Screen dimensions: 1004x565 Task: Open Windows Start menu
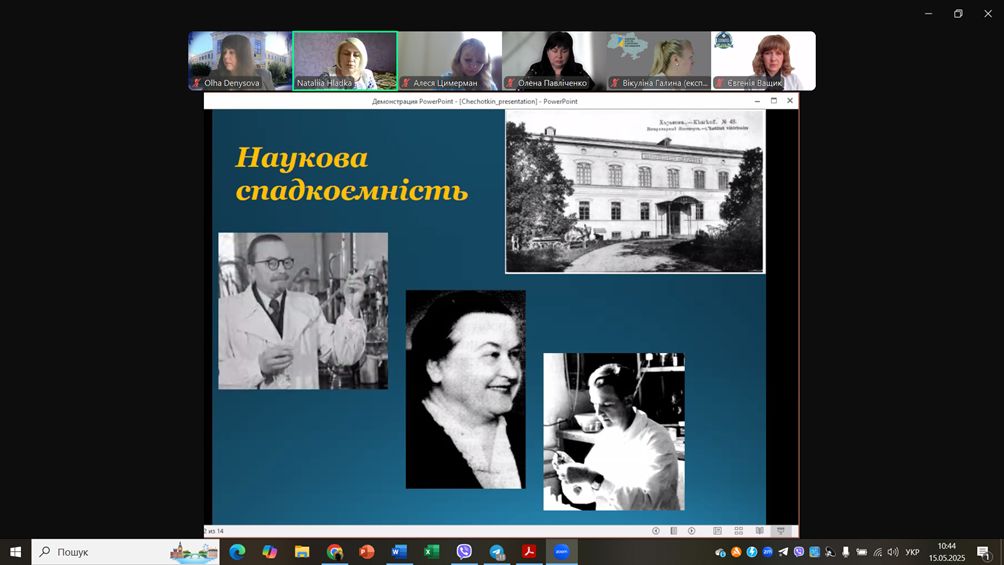coord(15,552)
